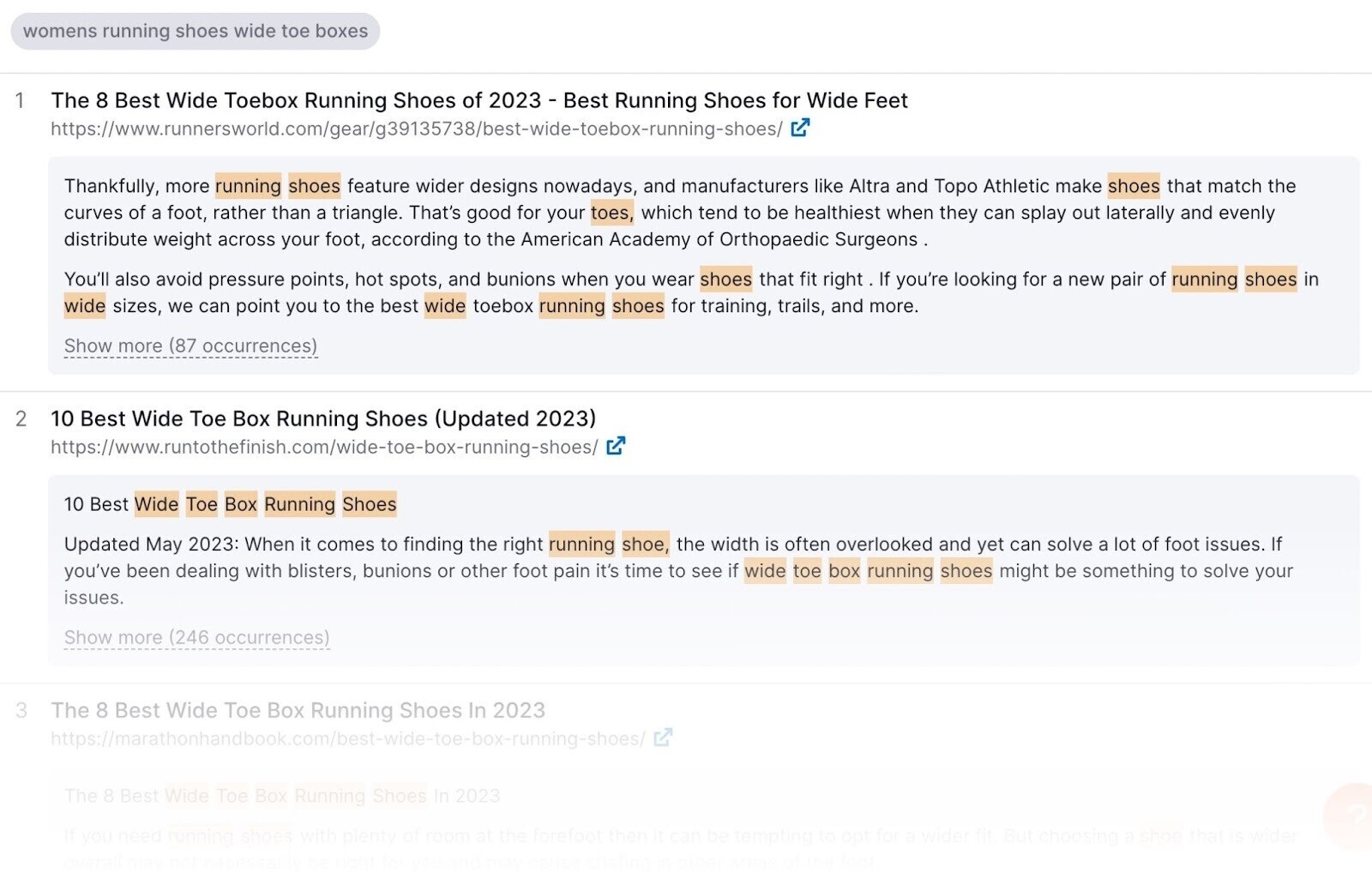Select the highlighted 'toes,' keyword in first snippet

pyautogui.click(x=610, y=213)
